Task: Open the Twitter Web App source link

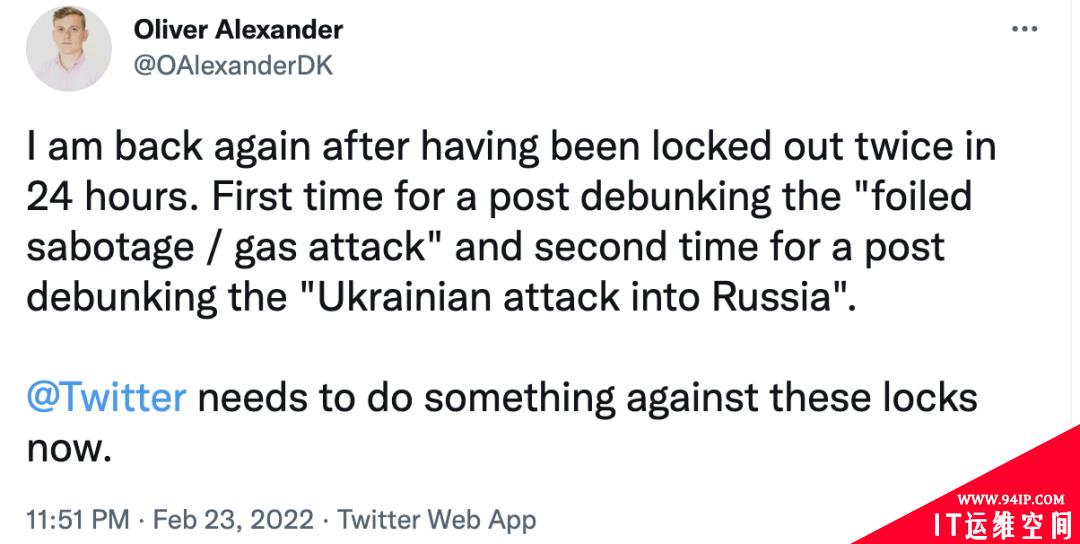Action: coord(437,519)
